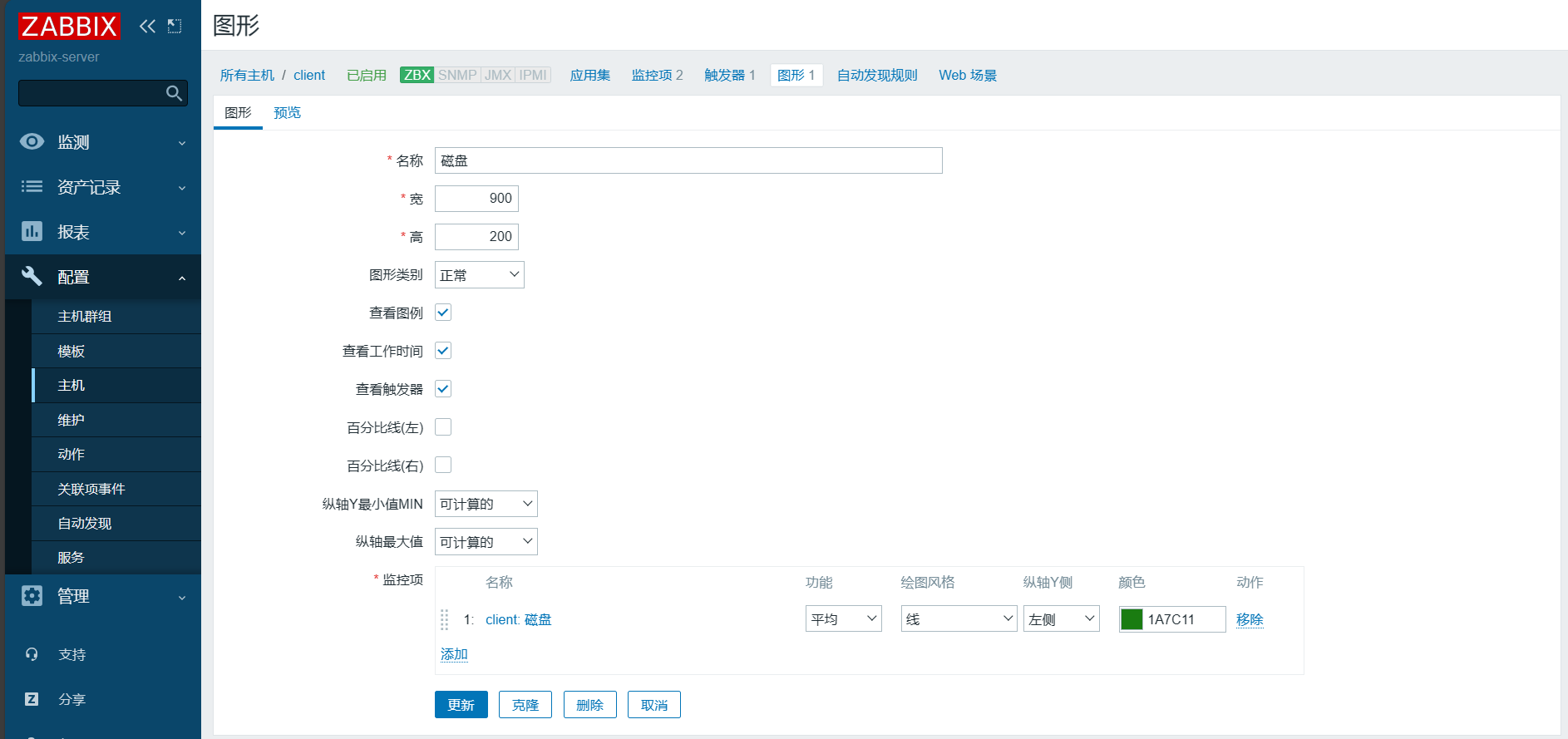
Task: Open the 纵轴Y最小值MIN dropdown
Action: point(486,504)
